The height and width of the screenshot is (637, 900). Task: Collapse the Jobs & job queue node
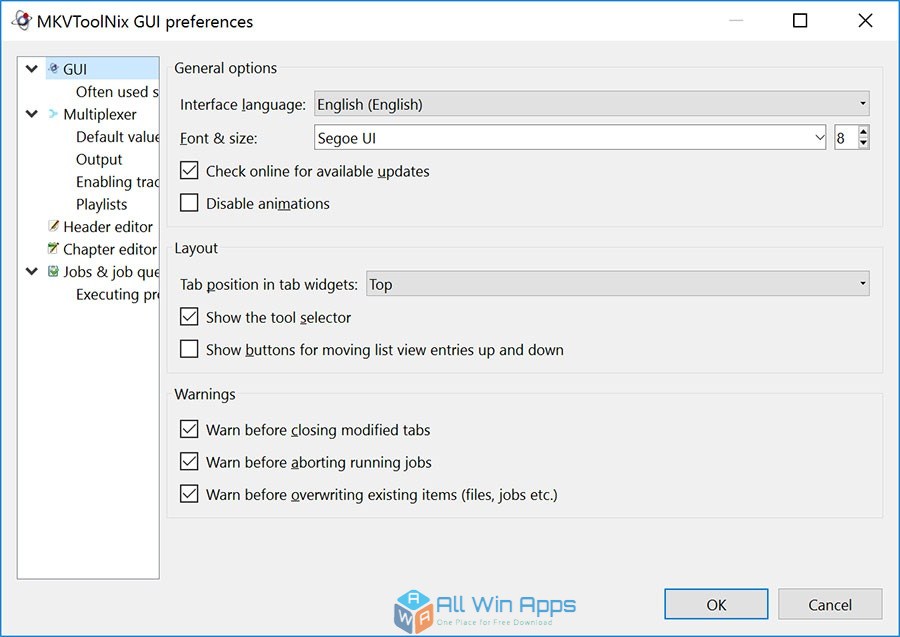click(32, 271)
